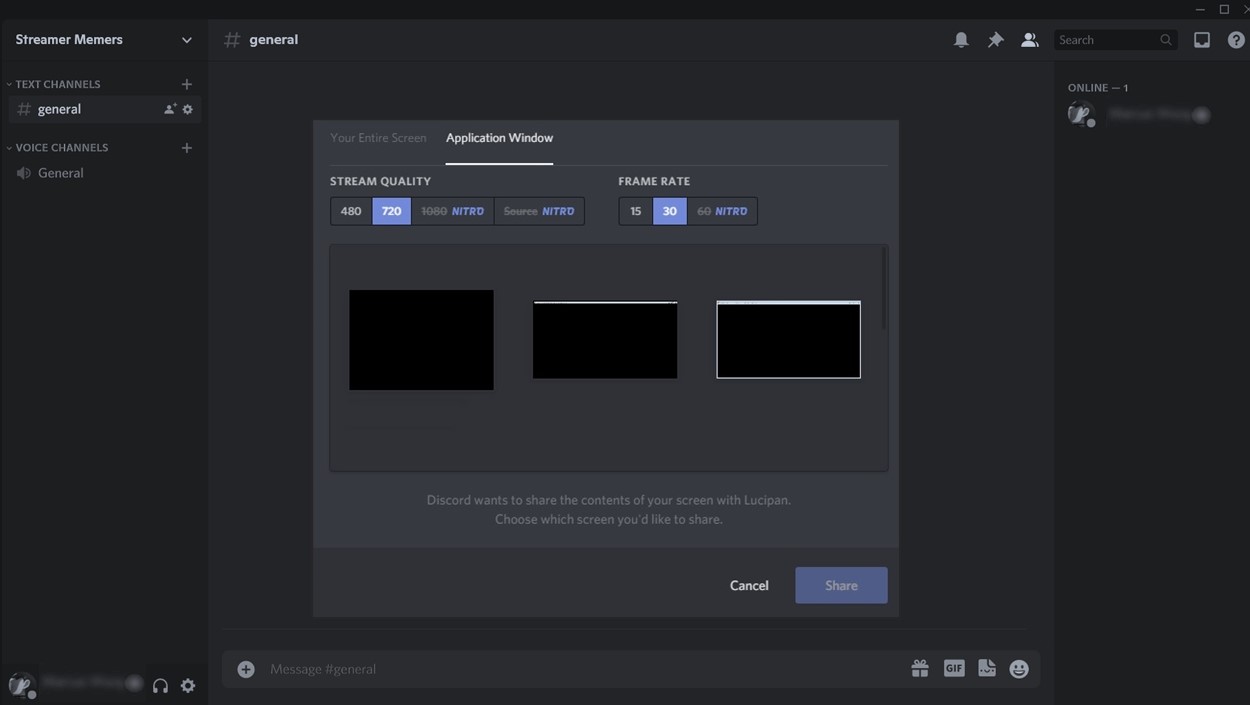Click the online member avatar
This screenshot has width=1250, height=705.
1080,114
